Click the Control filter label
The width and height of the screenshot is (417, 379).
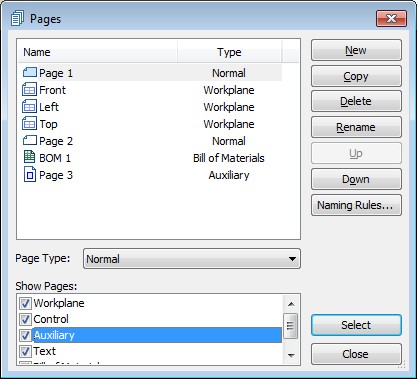51,319
